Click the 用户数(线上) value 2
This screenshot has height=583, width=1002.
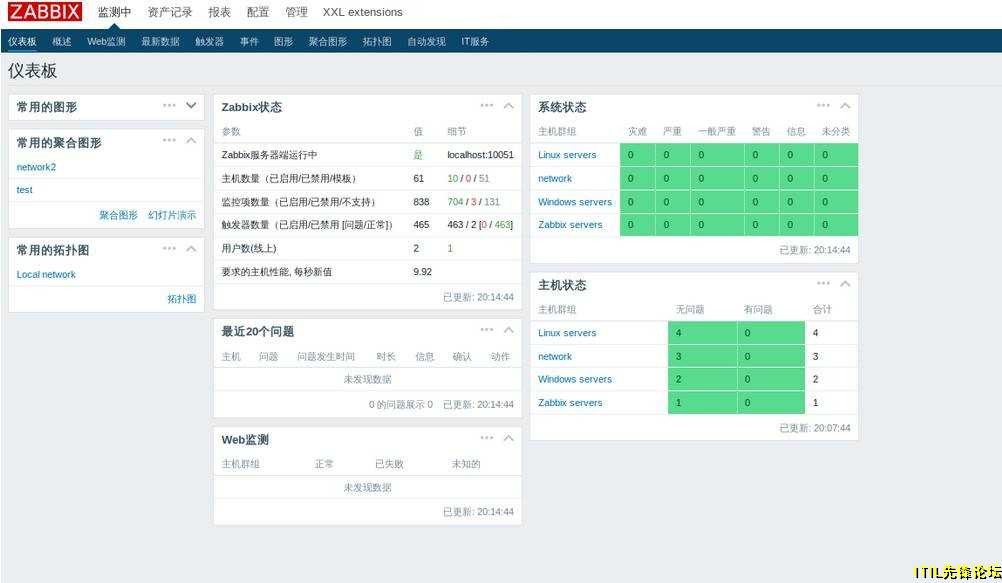click(x=416, y=249)
